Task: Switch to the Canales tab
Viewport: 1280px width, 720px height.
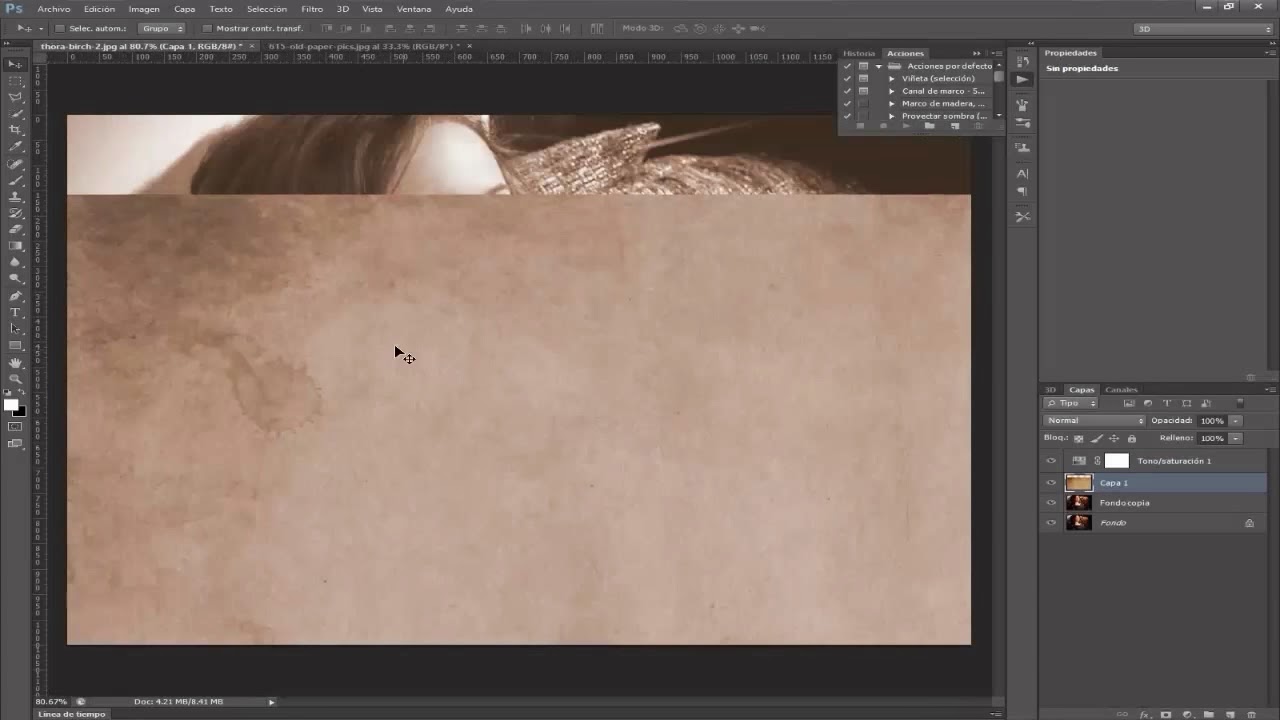Action: pos(1121,389)
